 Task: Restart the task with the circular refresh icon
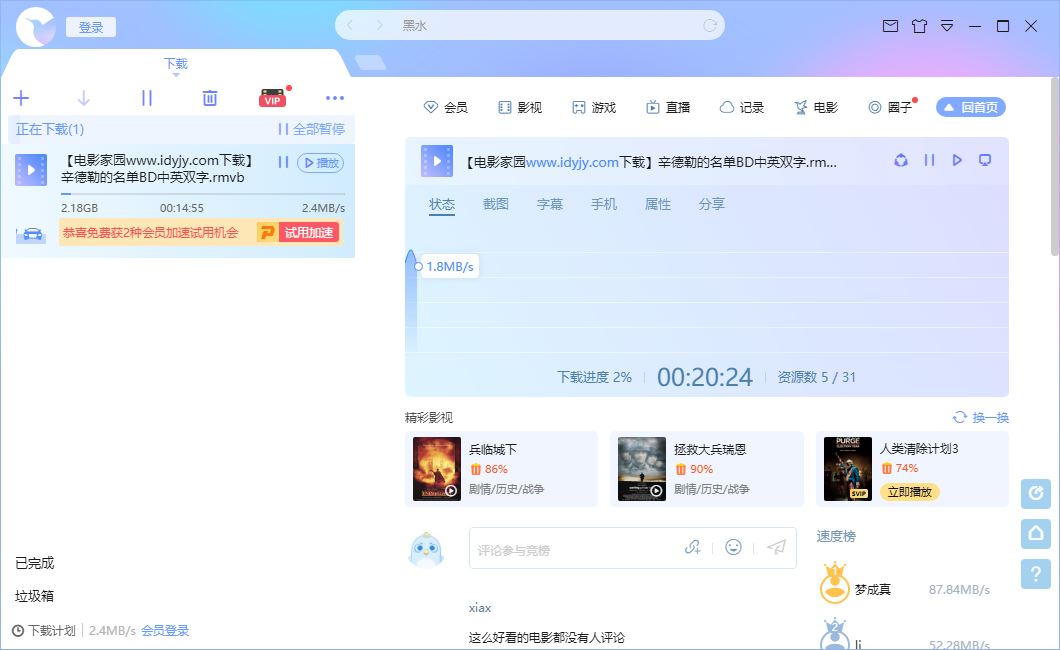pyautogui.click(x=901, y=160)
